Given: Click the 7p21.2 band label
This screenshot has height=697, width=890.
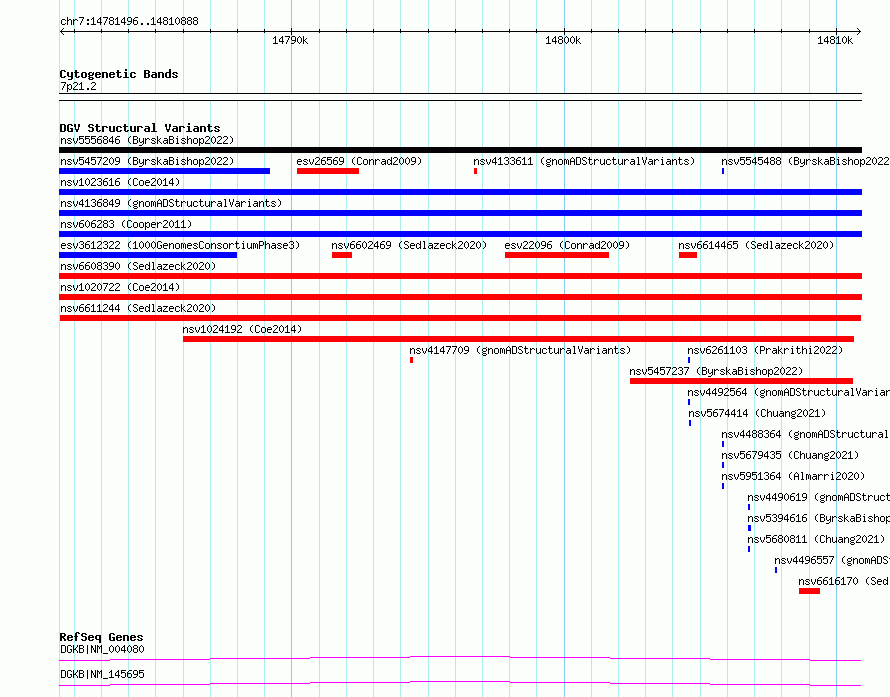Looking at the screenshot, I should pos(78,87).
